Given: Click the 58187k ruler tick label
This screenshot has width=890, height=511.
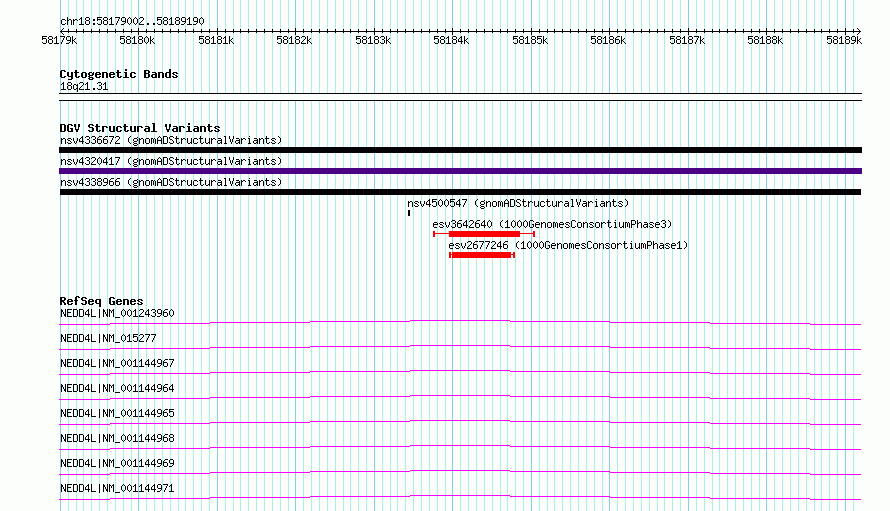Looking at the screenshot, I should (x=687, y=40).
